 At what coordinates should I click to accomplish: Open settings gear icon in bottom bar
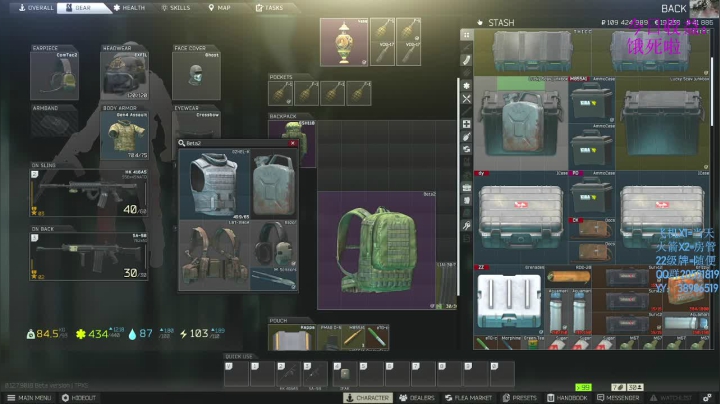point(707,398)
